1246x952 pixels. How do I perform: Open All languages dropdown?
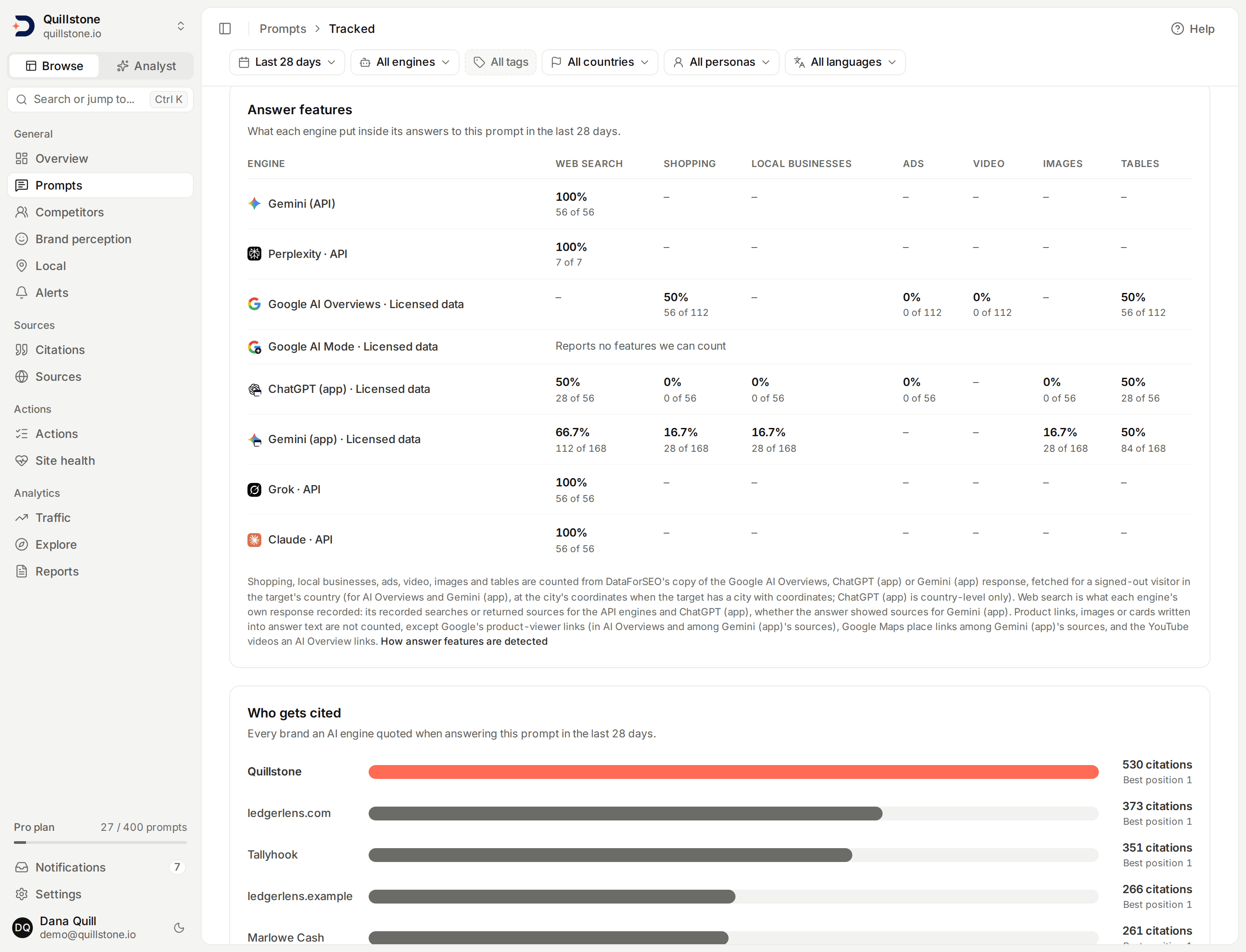(x=845, y=62)
